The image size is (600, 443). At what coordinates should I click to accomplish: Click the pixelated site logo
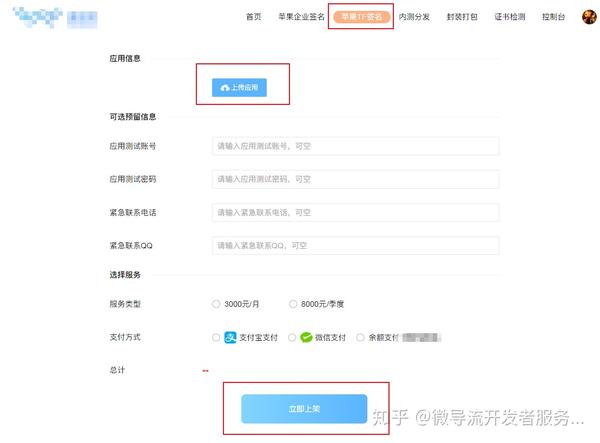coord(55,18)
